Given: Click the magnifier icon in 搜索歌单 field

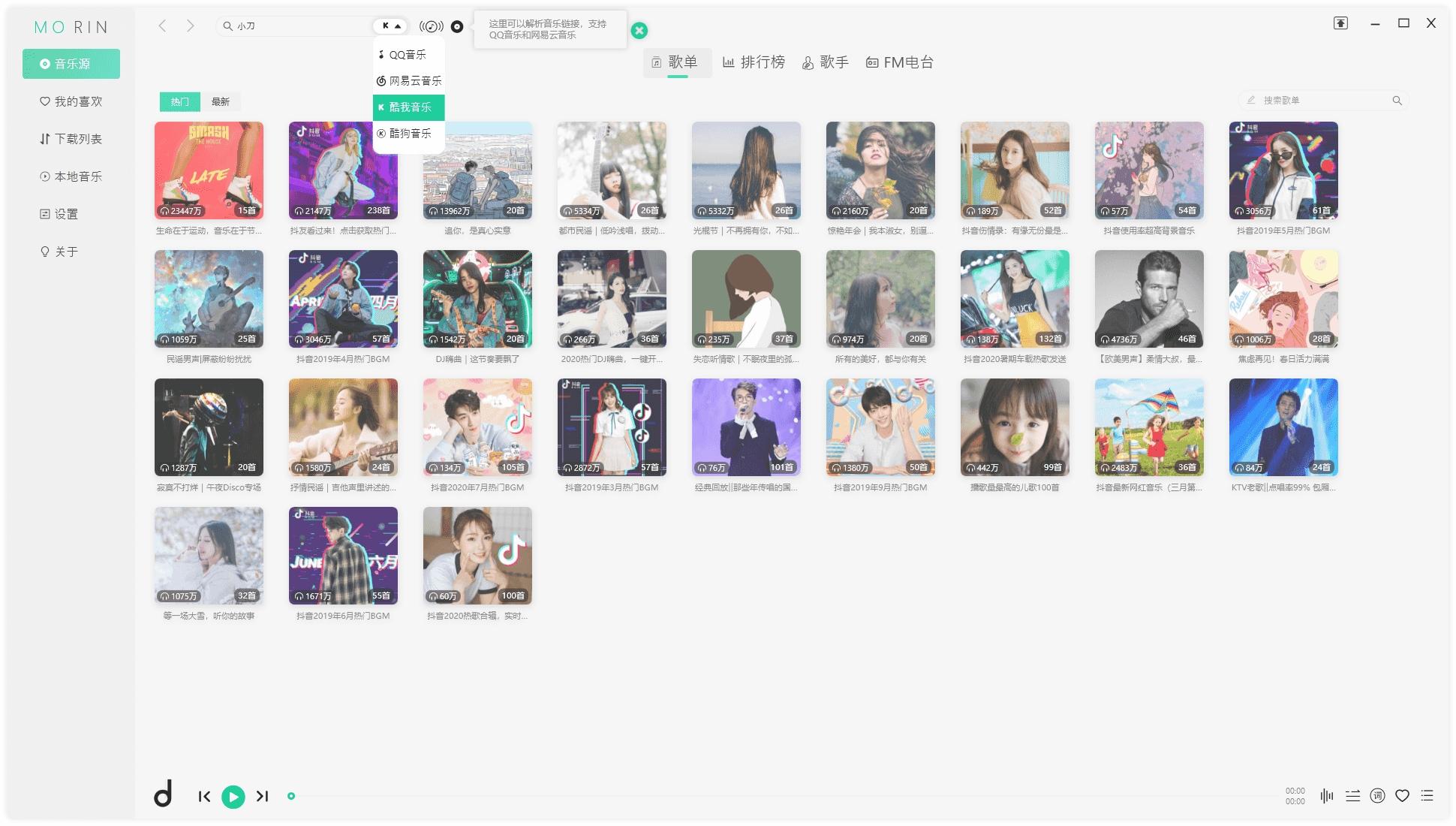Looking at the screenshot, I should coord(1397,101).
